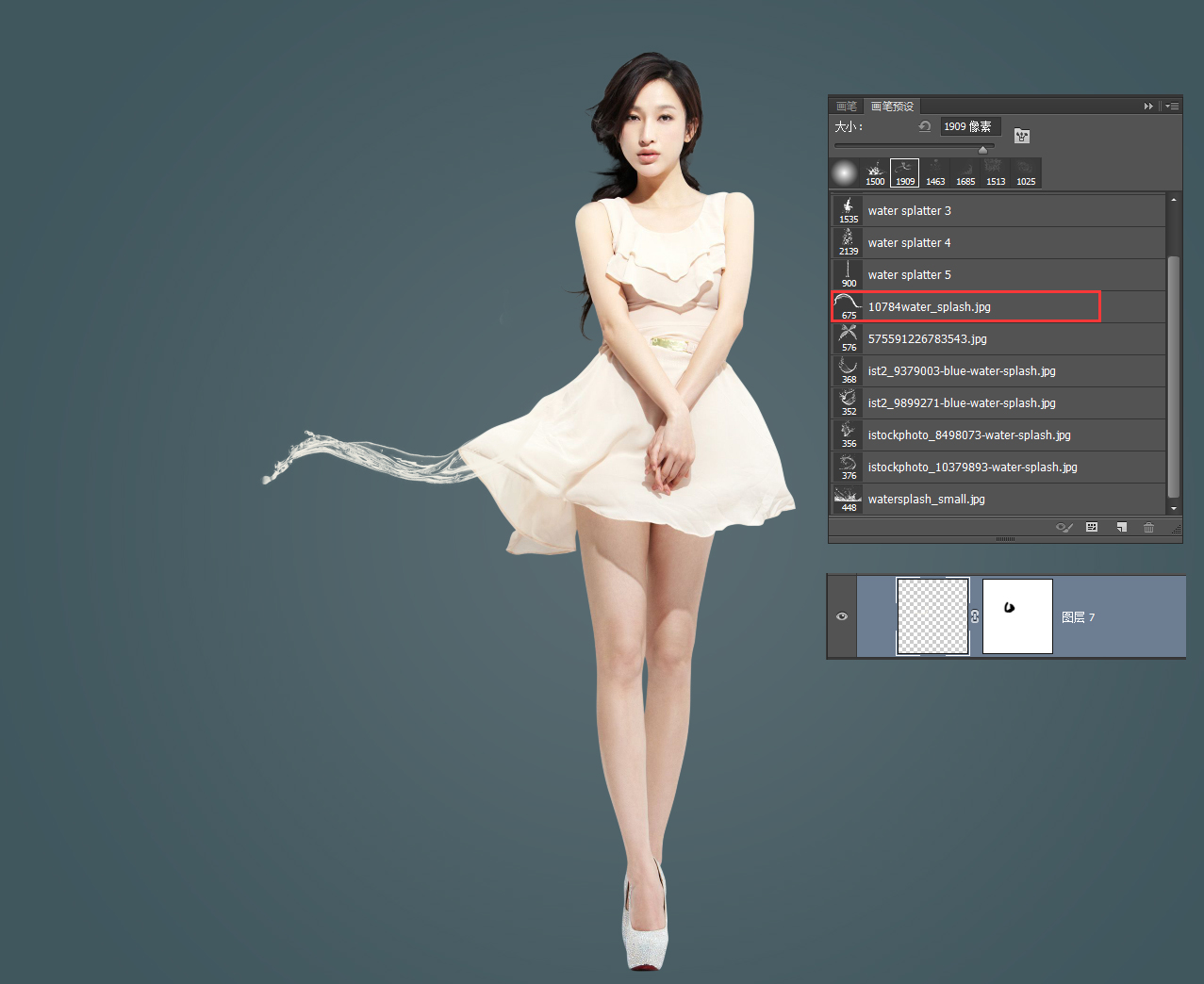Choose the recent brush labeled 1500
1204x984 pixels.
[x=875, y=173]
